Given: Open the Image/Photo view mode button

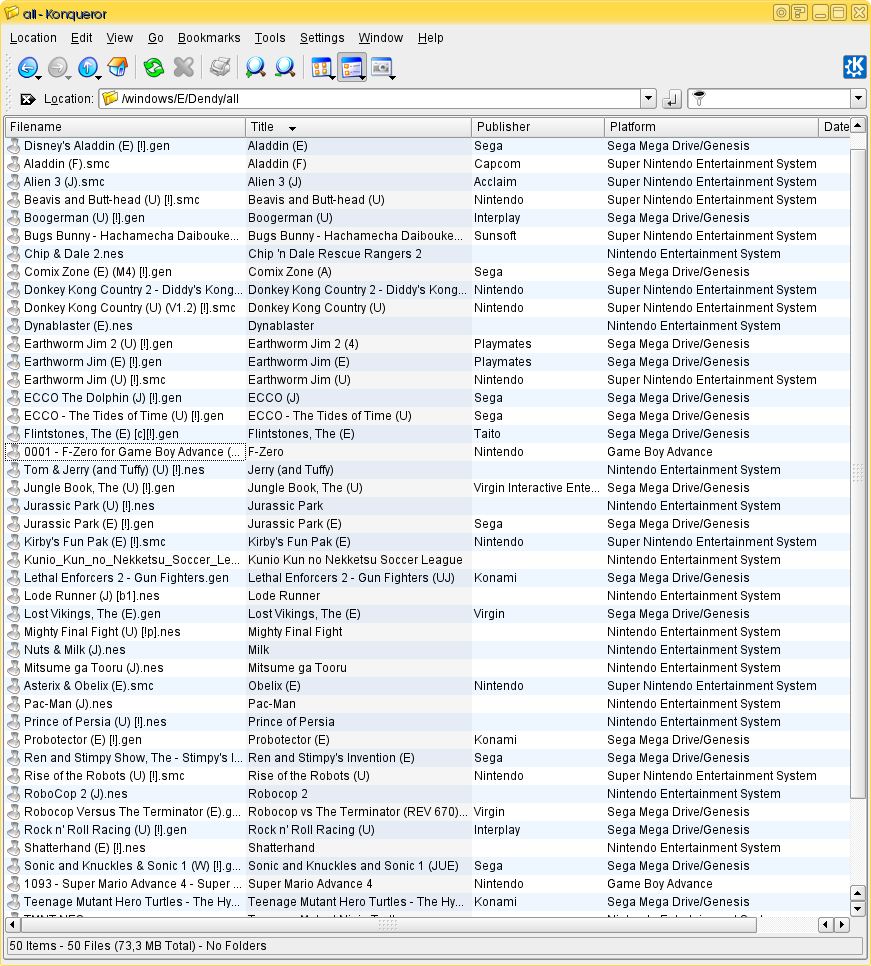Looking at the screenshot, I should pos(381,67).
